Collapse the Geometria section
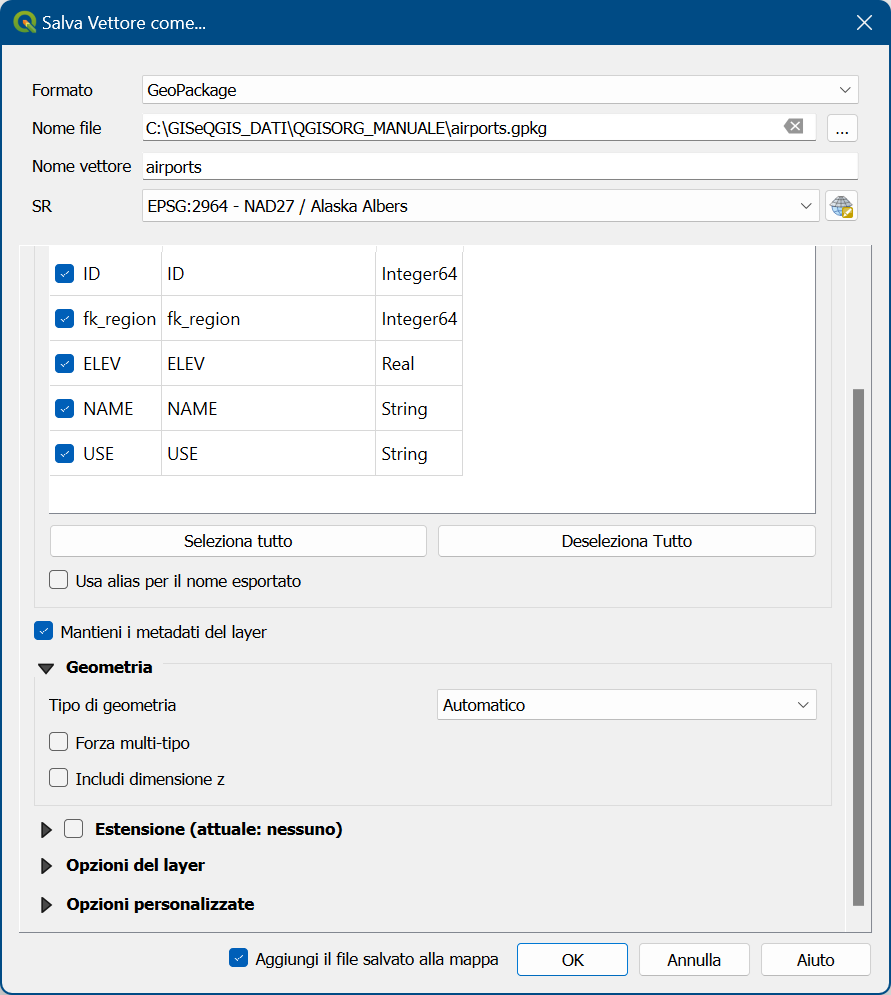Viewport: 891px width, 995px height. click(46, 668)
